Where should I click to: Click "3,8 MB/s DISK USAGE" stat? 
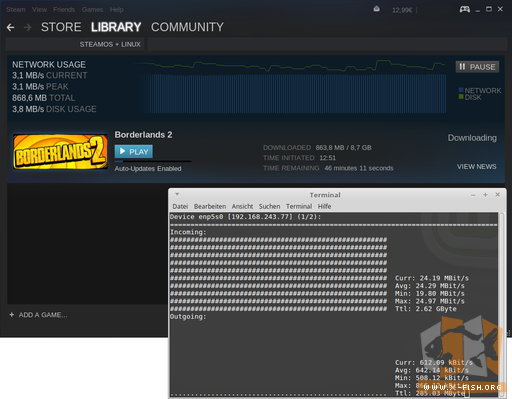[x=54, y=109]
